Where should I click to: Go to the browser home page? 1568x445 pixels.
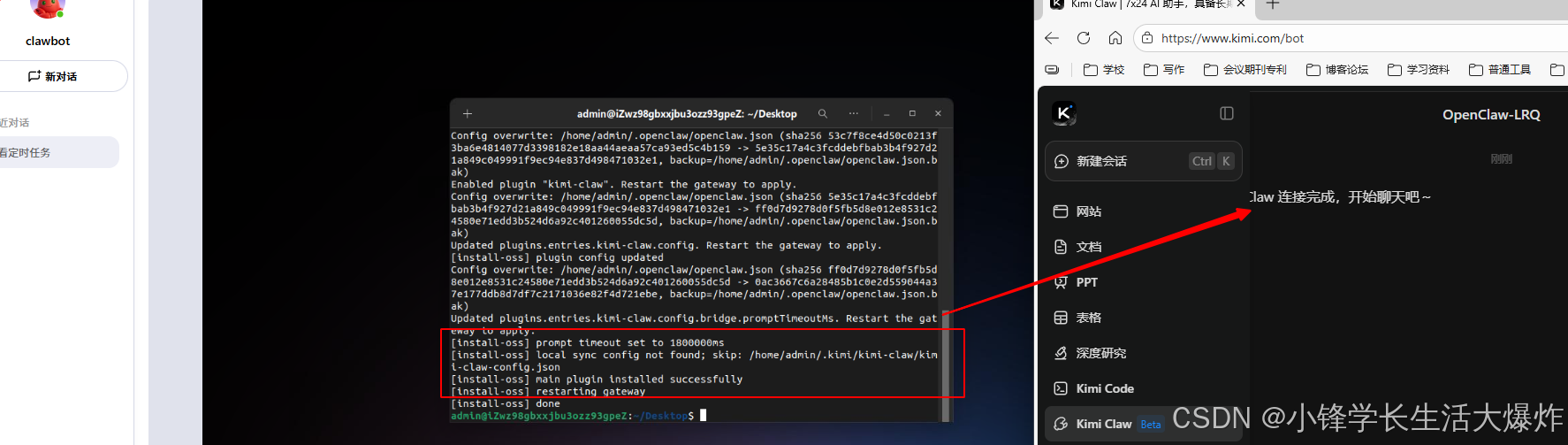pos(1115,38)
